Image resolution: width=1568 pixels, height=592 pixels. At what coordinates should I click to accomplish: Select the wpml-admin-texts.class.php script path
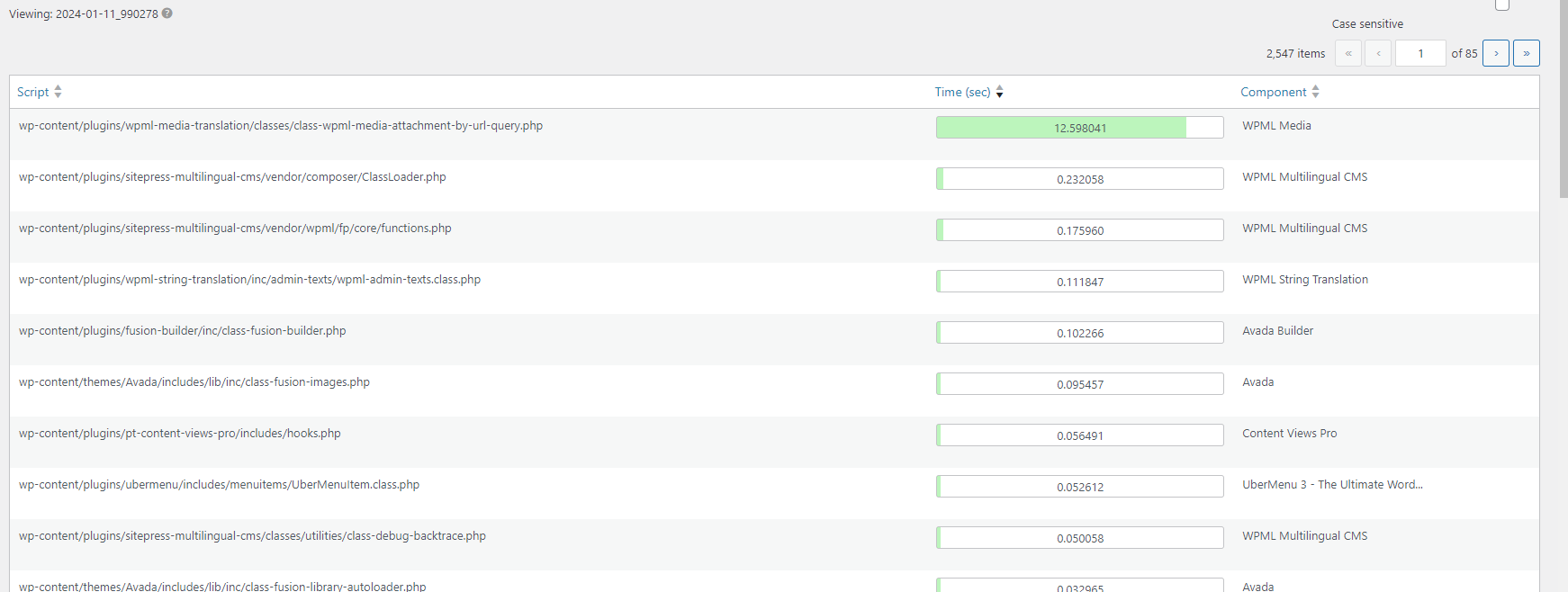(249, 280)
